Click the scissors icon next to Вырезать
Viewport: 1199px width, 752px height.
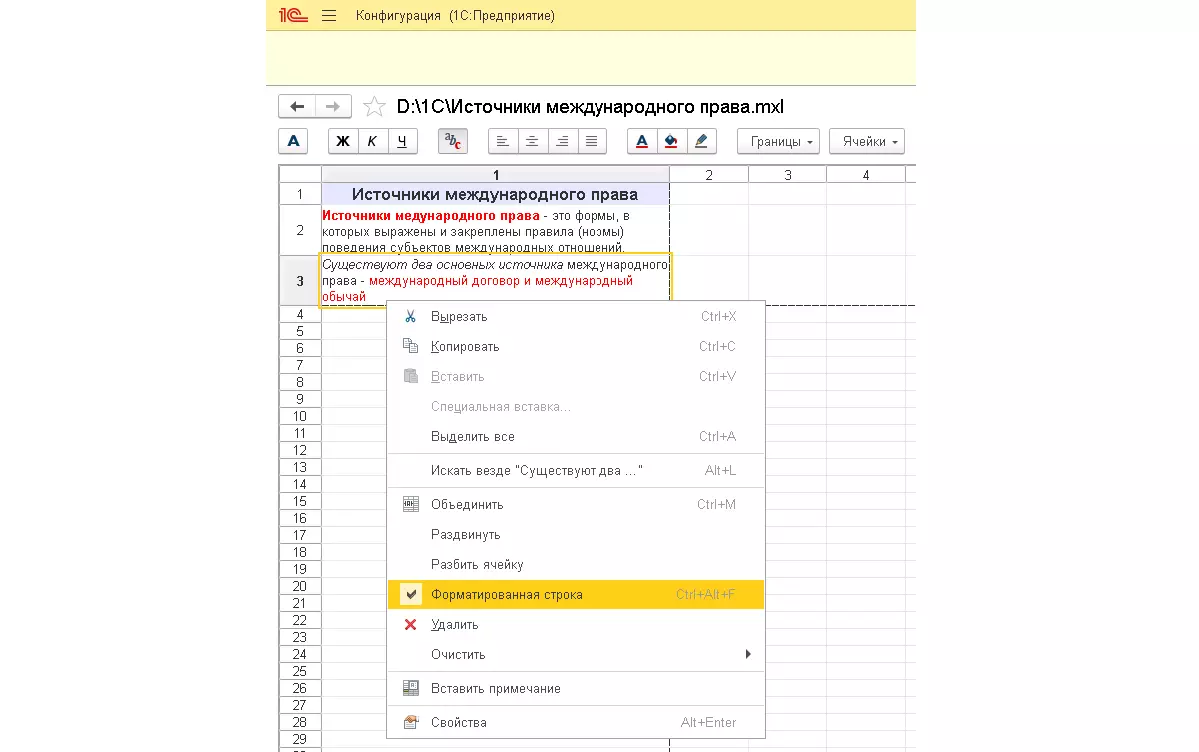click(x=411, y=316)
